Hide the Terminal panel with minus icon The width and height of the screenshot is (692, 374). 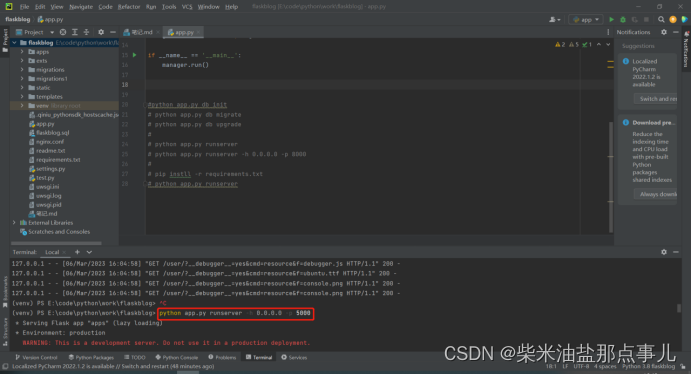[676, 252]
